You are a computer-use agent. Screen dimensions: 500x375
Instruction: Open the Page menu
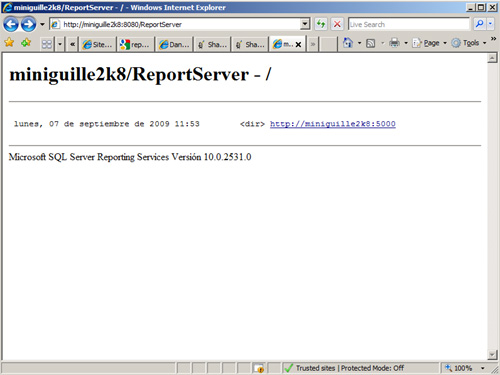coord(429,43)
